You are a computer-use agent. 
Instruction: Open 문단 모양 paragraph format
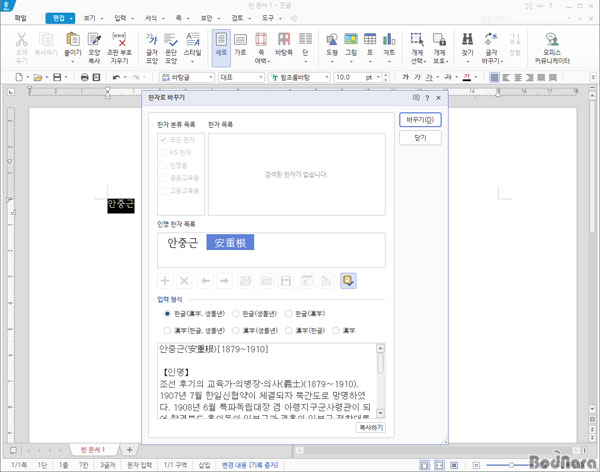pos(171,48)
